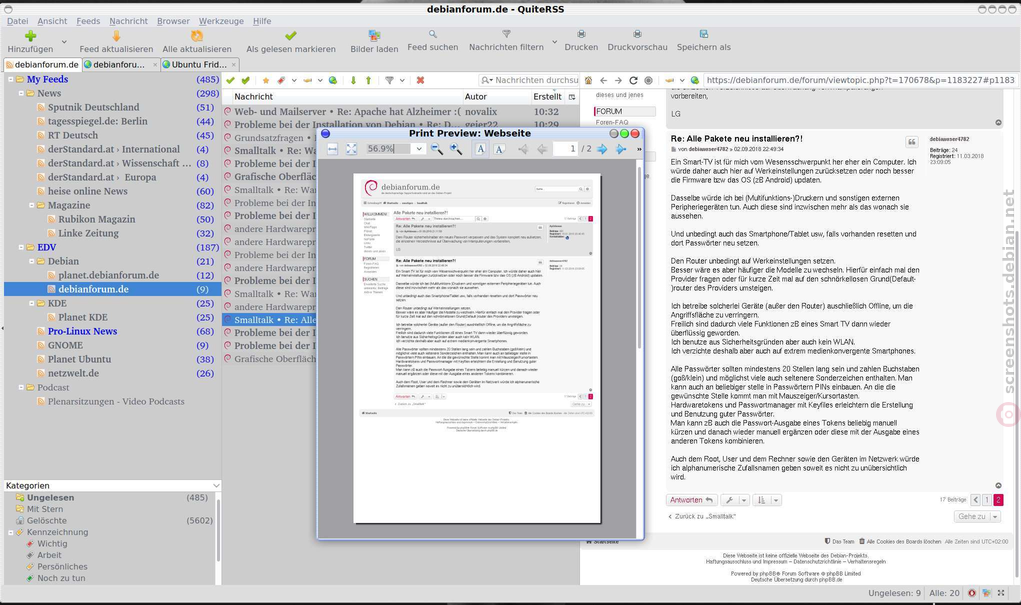Click the star icon in news toolbar

266,80
